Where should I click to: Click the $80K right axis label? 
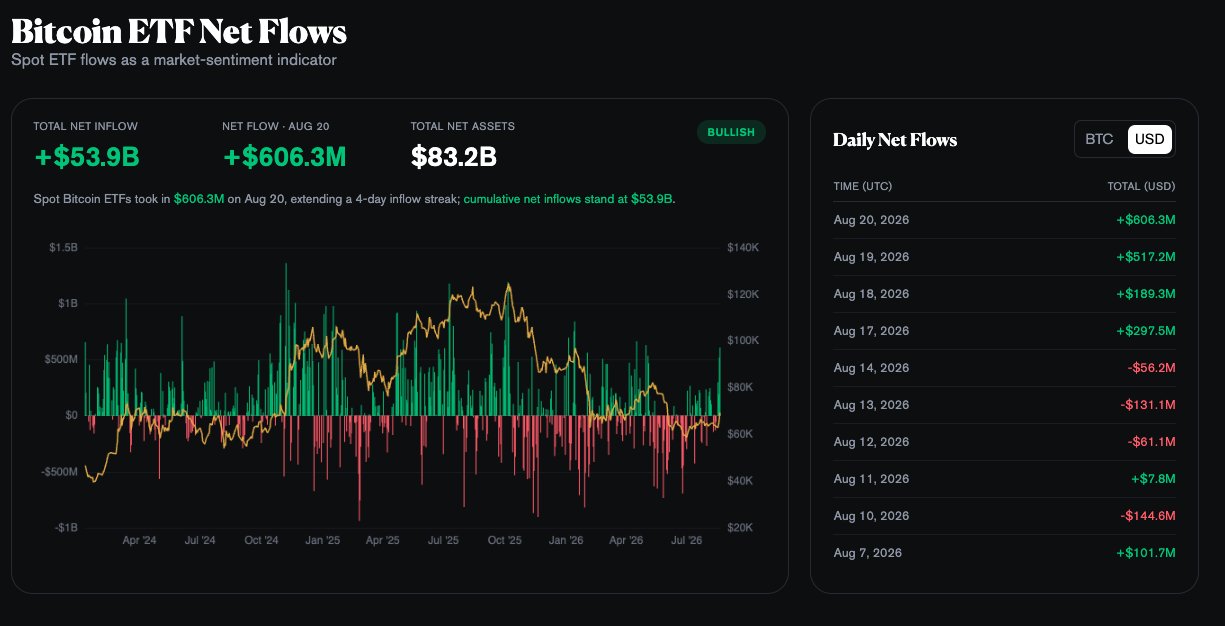pyautogui.click(x=741, y=387)
